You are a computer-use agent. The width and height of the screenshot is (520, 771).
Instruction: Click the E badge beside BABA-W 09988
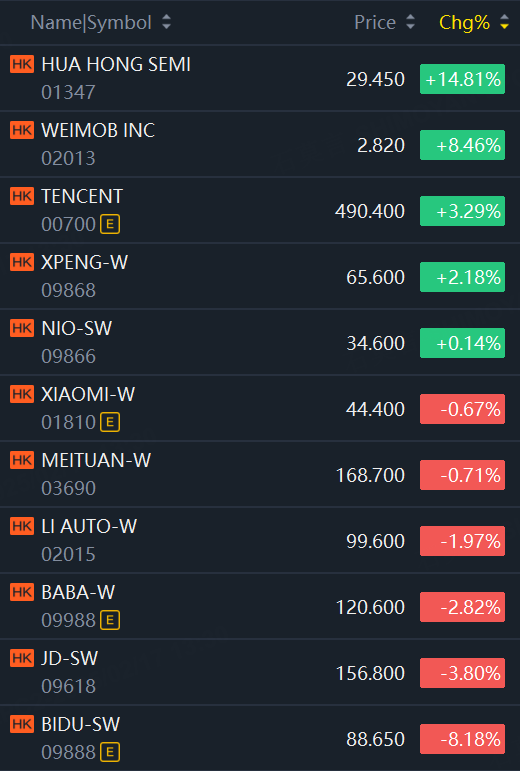click(x=110, y=620)
